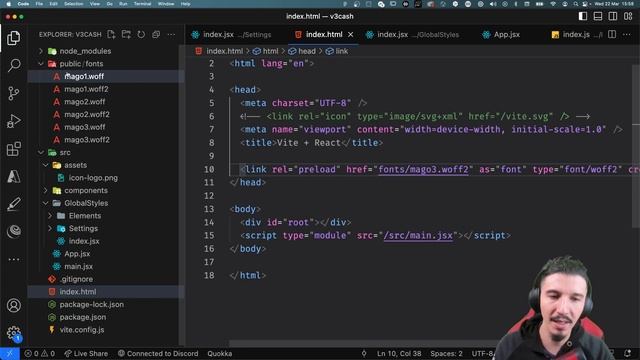Click the link breadcrumb segment

point(337,51)
